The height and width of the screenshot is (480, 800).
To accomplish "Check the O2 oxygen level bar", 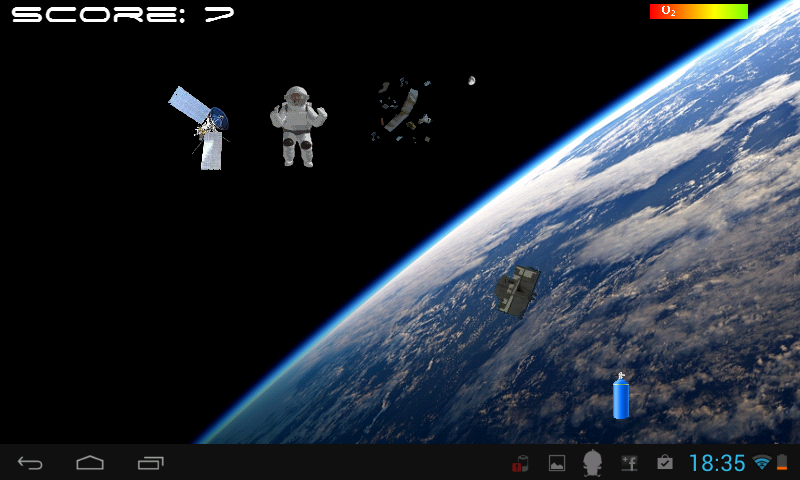I will click(698, 12).
